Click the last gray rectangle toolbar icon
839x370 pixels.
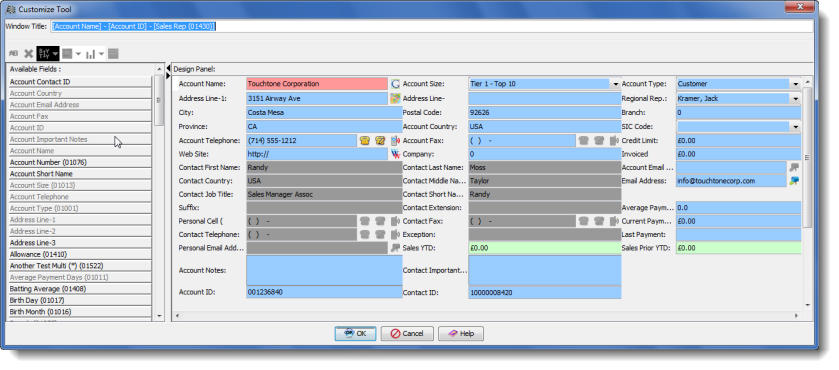click(x=113, y=54)
